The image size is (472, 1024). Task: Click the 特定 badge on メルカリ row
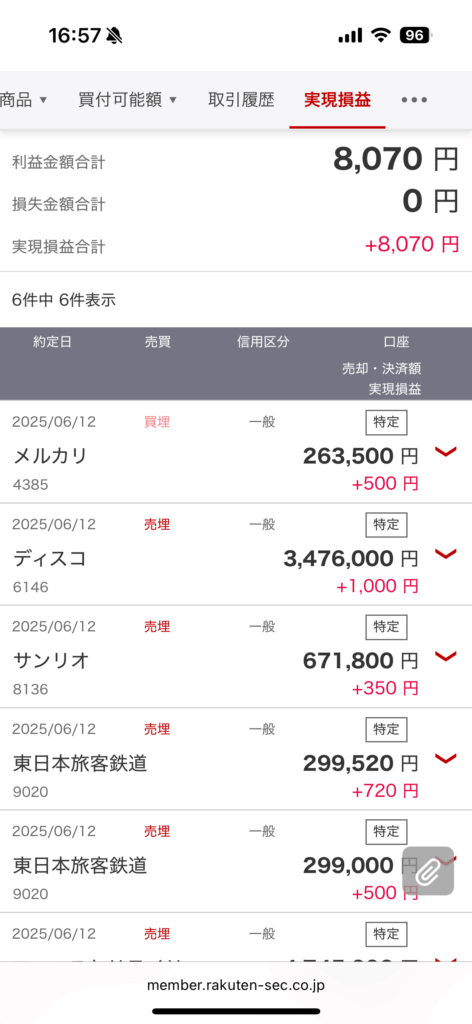coord(386,422)
